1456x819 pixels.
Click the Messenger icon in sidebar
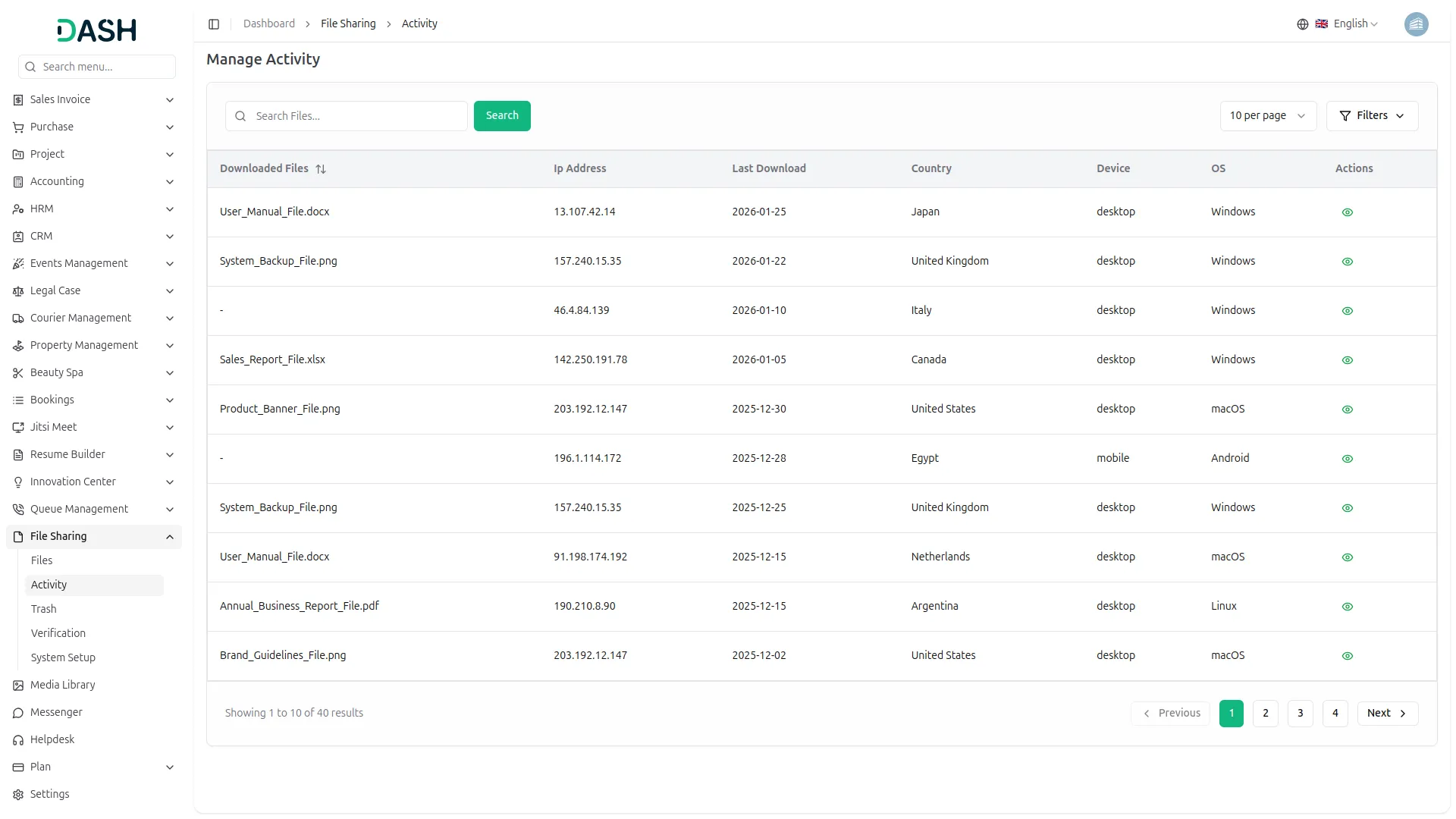17,713
